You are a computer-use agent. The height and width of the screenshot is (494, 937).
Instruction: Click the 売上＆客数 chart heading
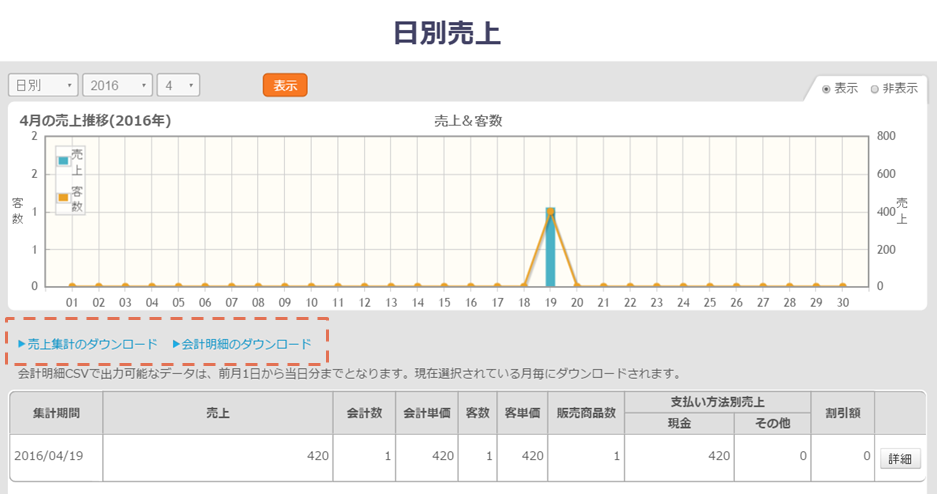[x=468, y=121]
